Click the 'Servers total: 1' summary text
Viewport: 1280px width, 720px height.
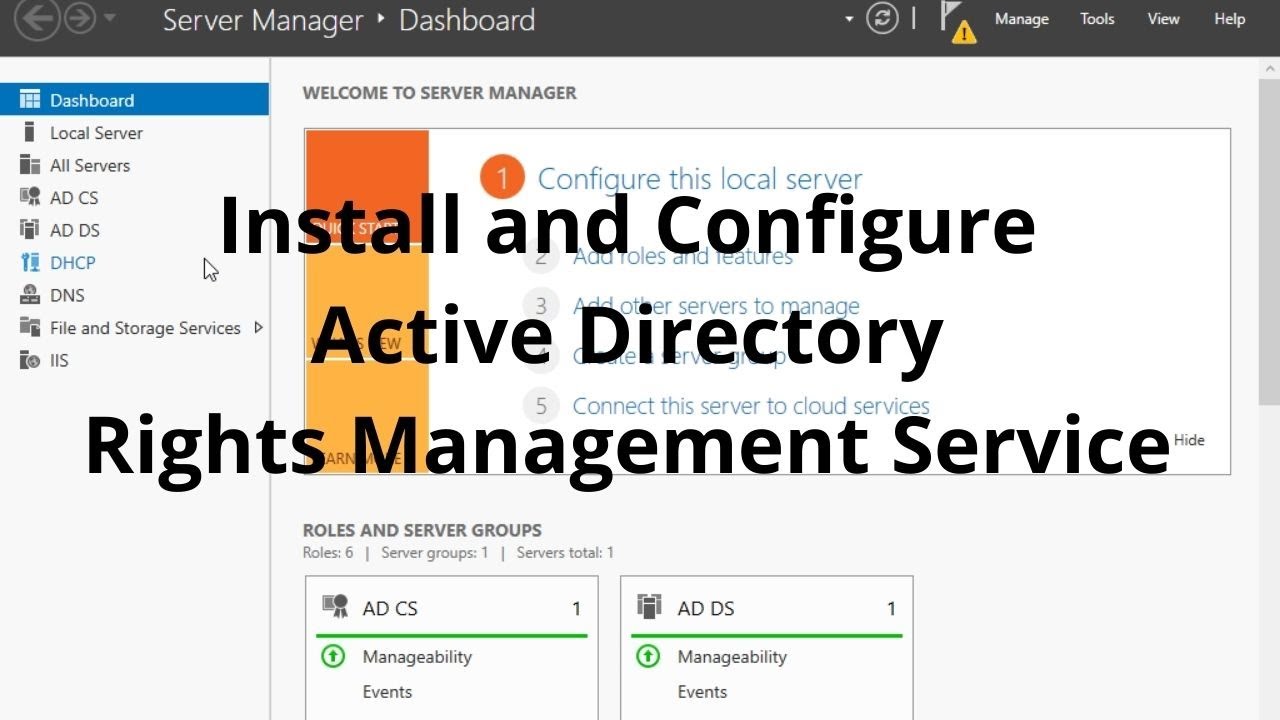[x=565, y=552]
